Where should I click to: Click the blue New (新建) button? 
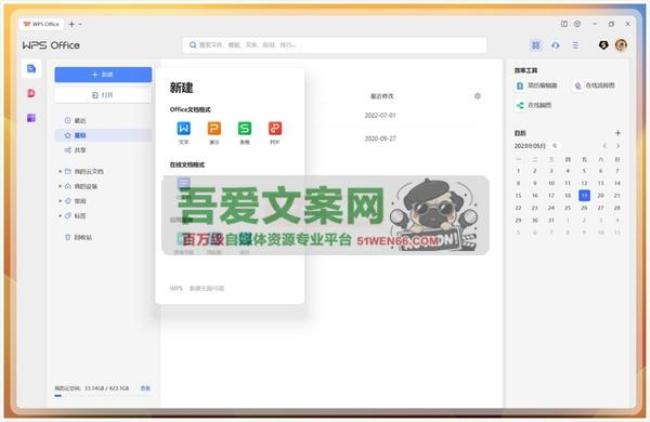[103, 75]
